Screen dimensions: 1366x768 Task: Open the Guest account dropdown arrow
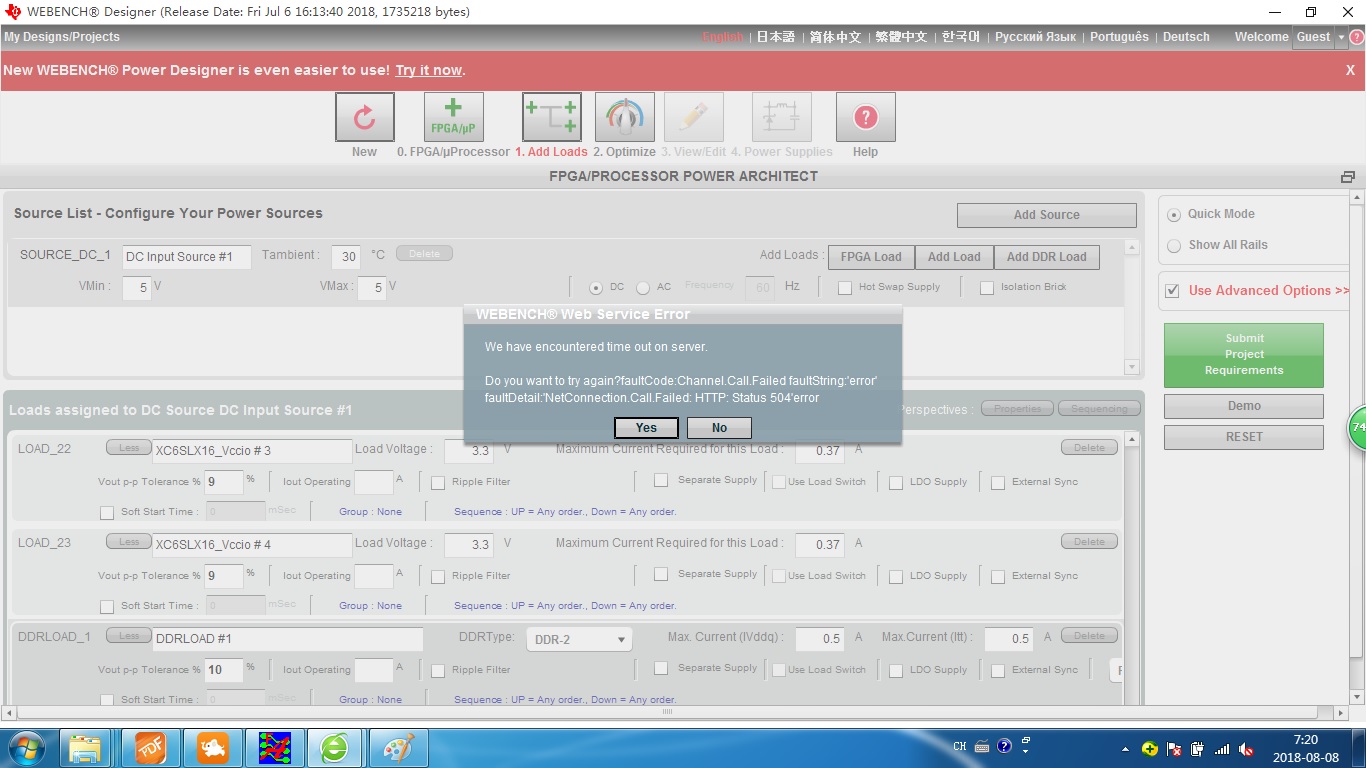point(1341,37)
